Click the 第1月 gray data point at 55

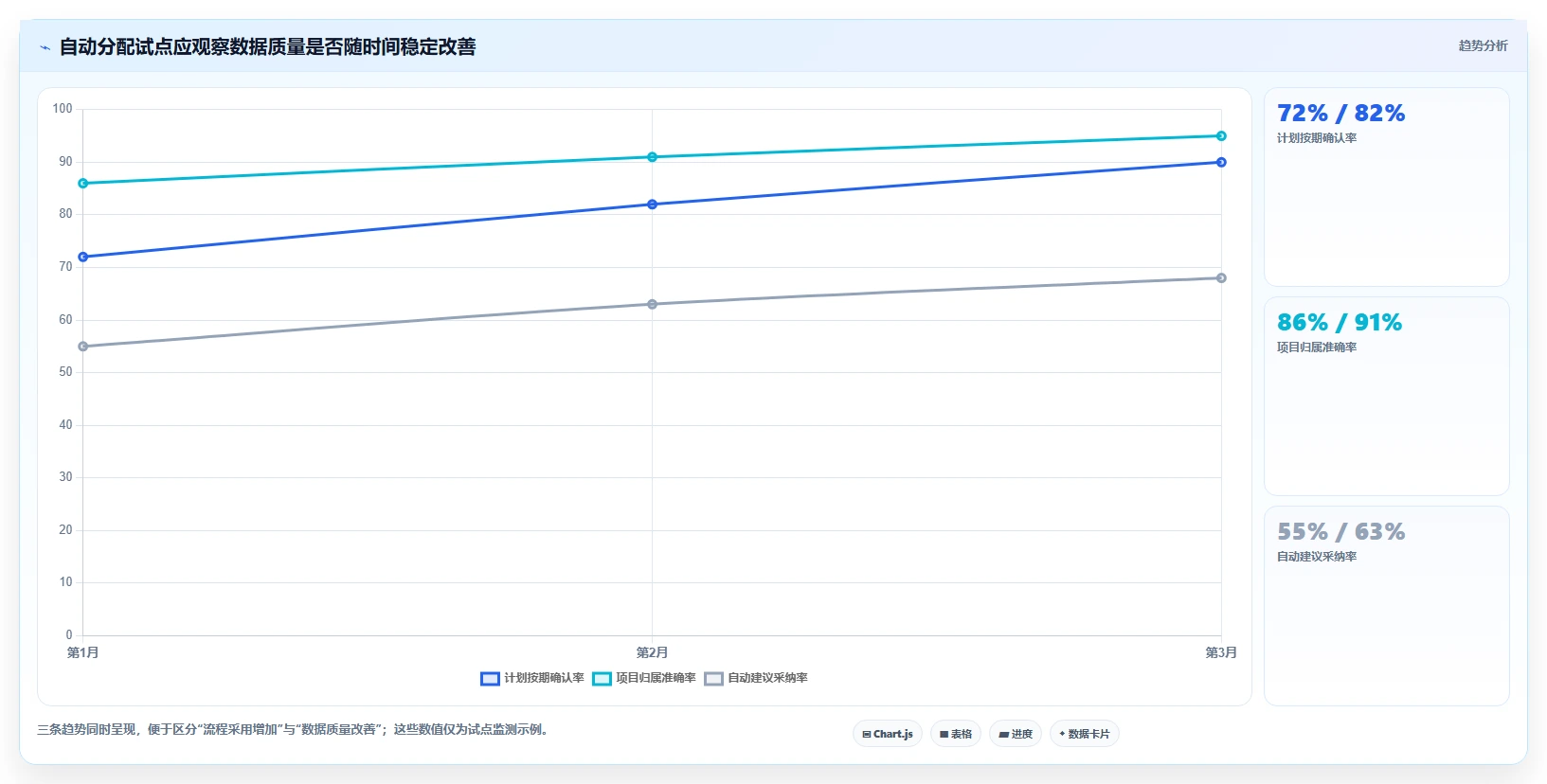point(83,347)
